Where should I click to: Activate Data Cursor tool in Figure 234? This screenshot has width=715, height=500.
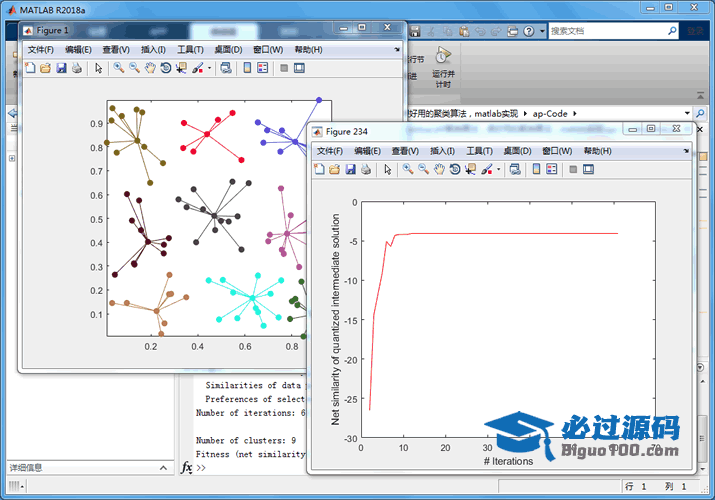(x=470, y=170)
